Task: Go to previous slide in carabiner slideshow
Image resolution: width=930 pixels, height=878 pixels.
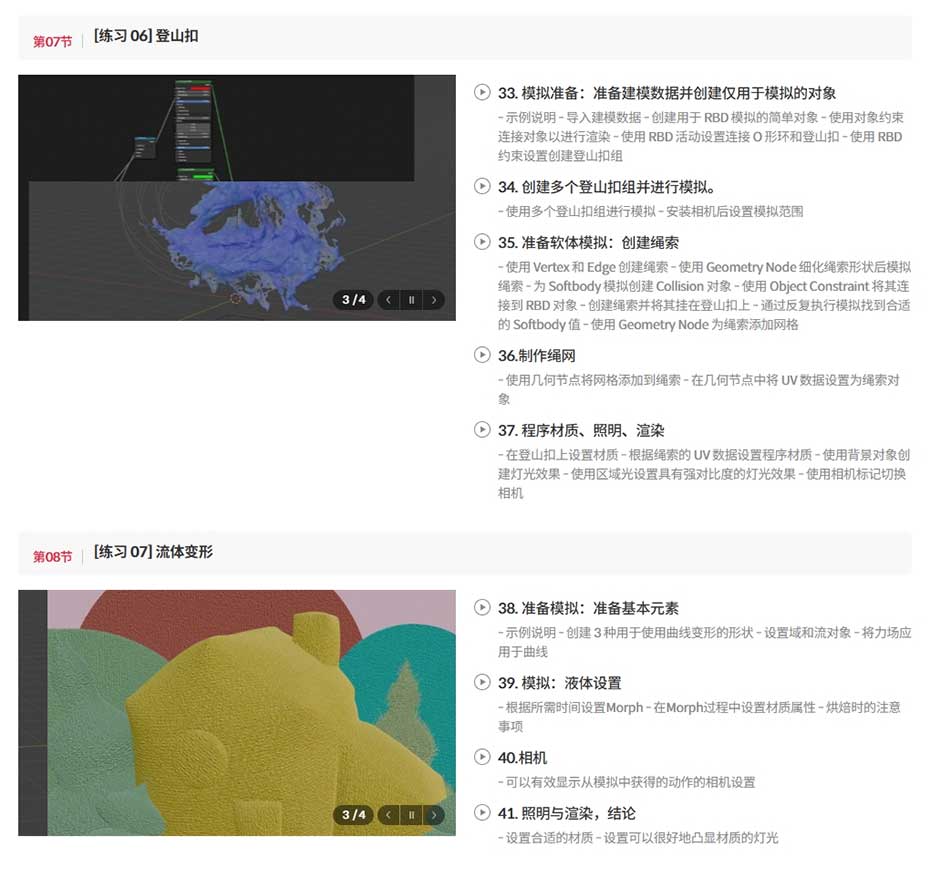Action: point(388,300)
